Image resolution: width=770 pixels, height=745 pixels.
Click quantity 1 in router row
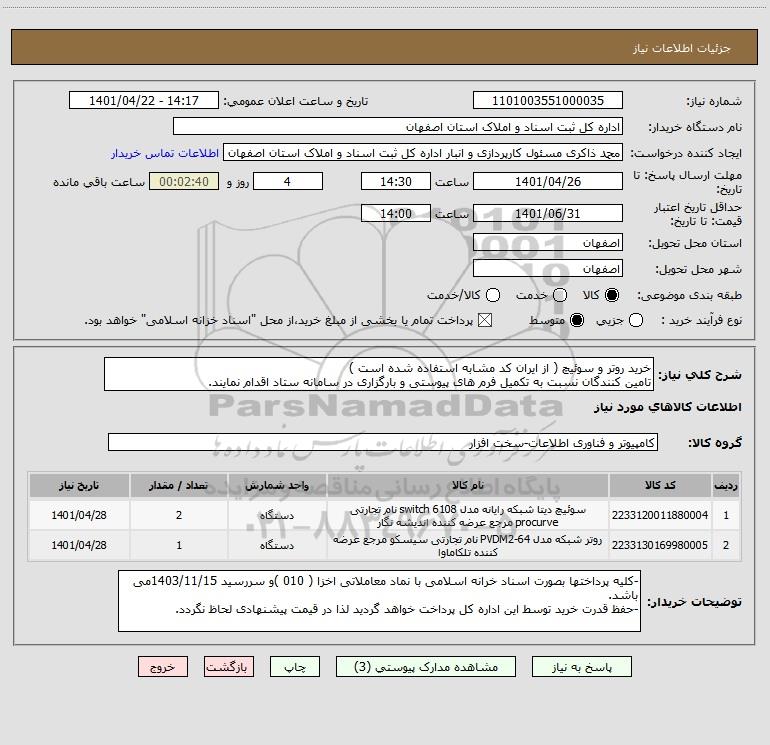179,545
